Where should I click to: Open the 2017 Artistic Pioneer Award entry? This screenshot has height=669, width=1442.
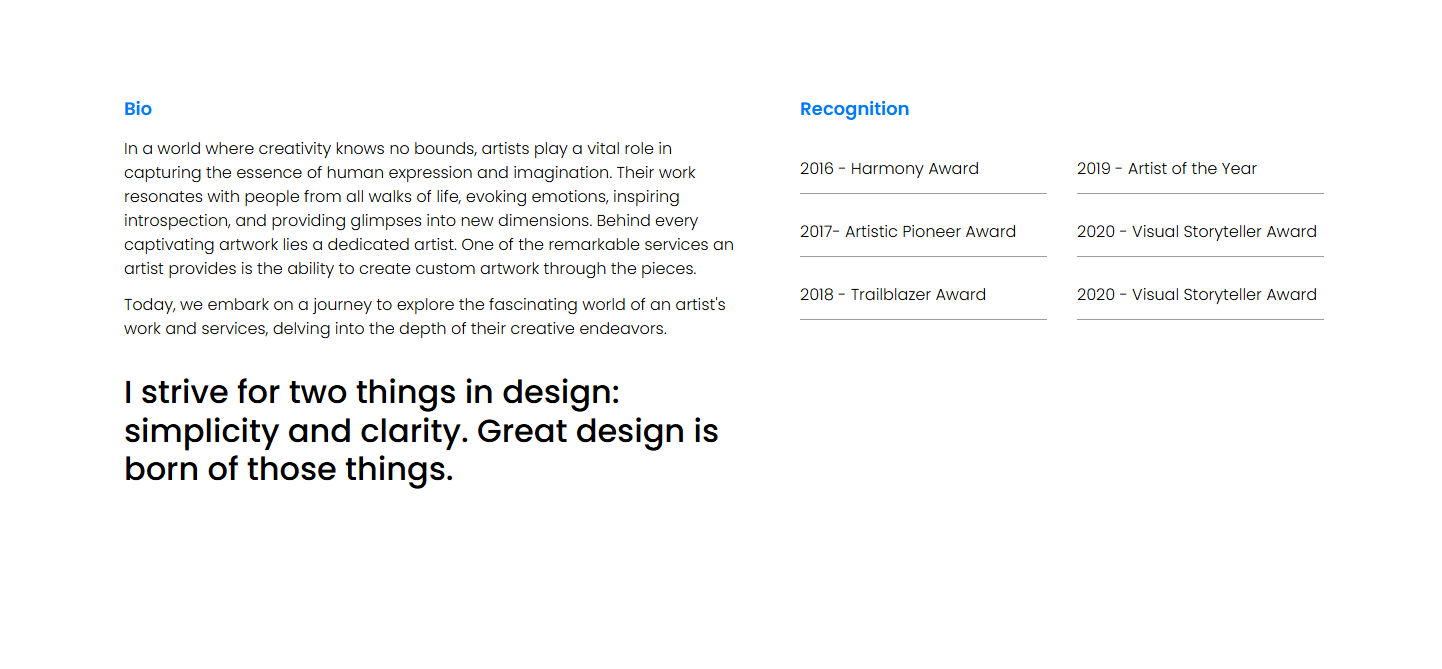coord(907,232)
